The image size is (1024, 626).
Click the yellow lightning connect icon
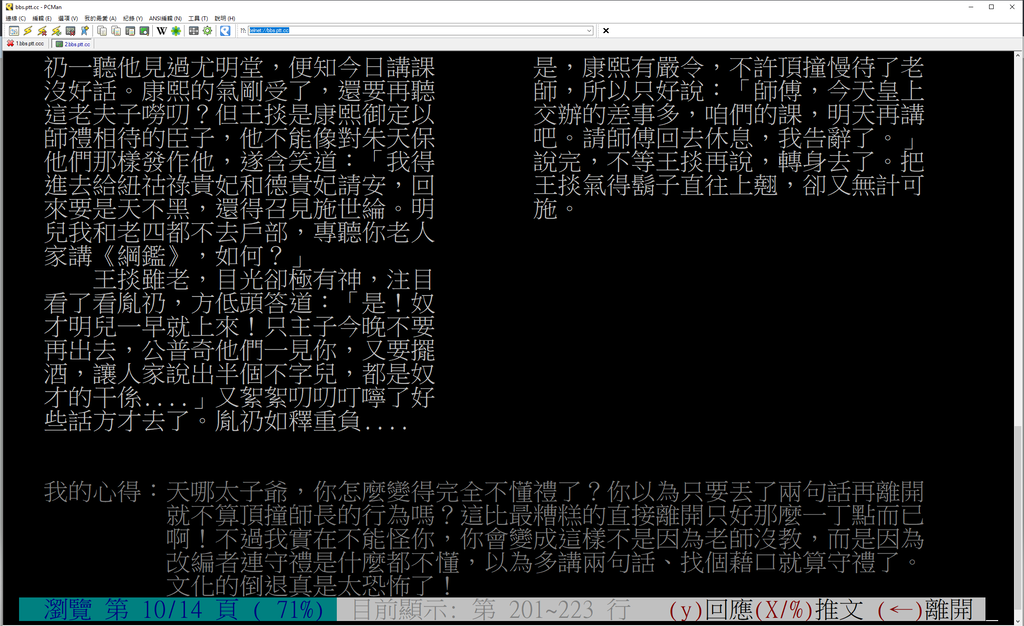(x=28, y=31)
